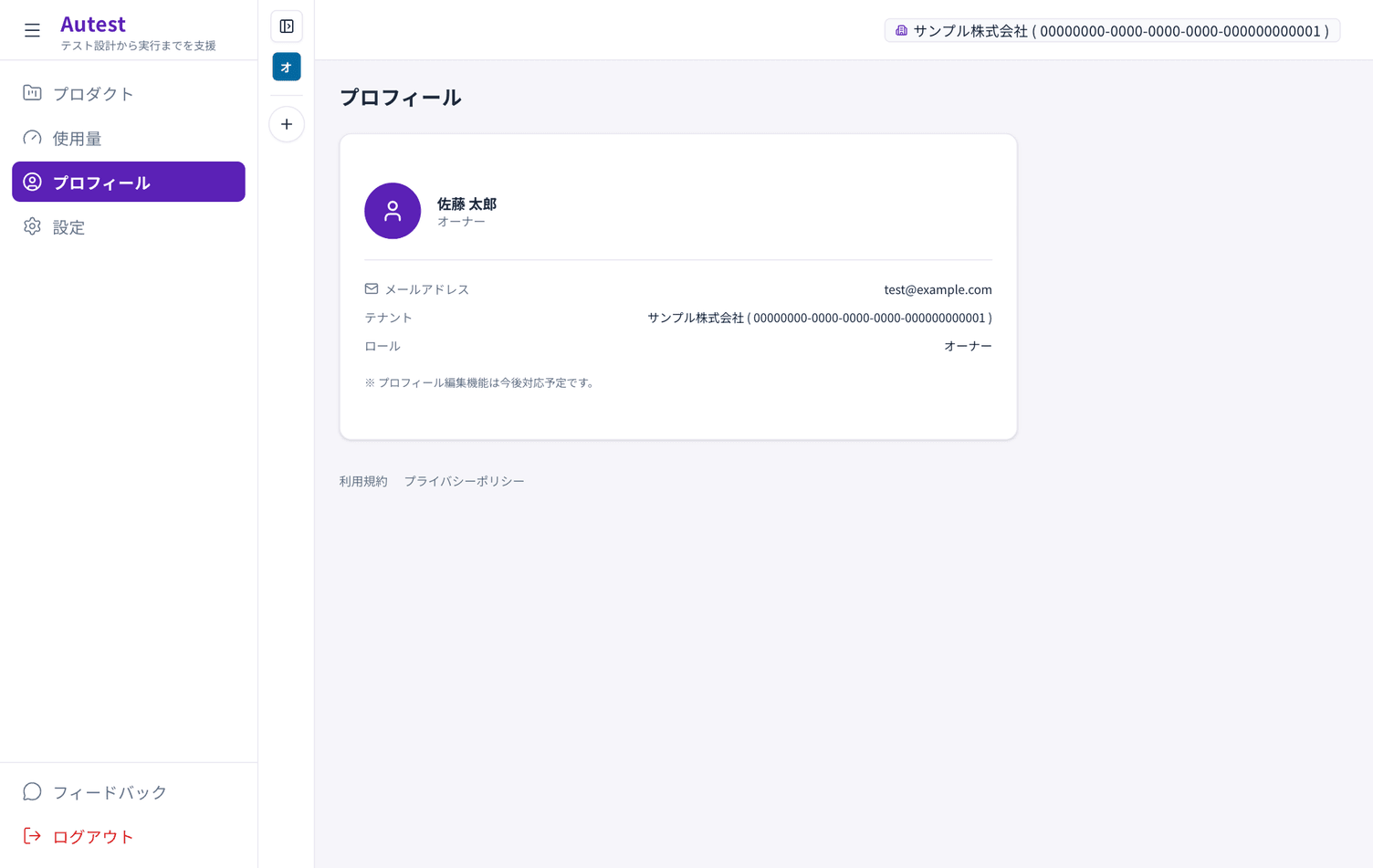Screen dimensions: 1373x868
Task: Click the テナント value サンプル株式会社 in the card
Action: pos(820,318)
